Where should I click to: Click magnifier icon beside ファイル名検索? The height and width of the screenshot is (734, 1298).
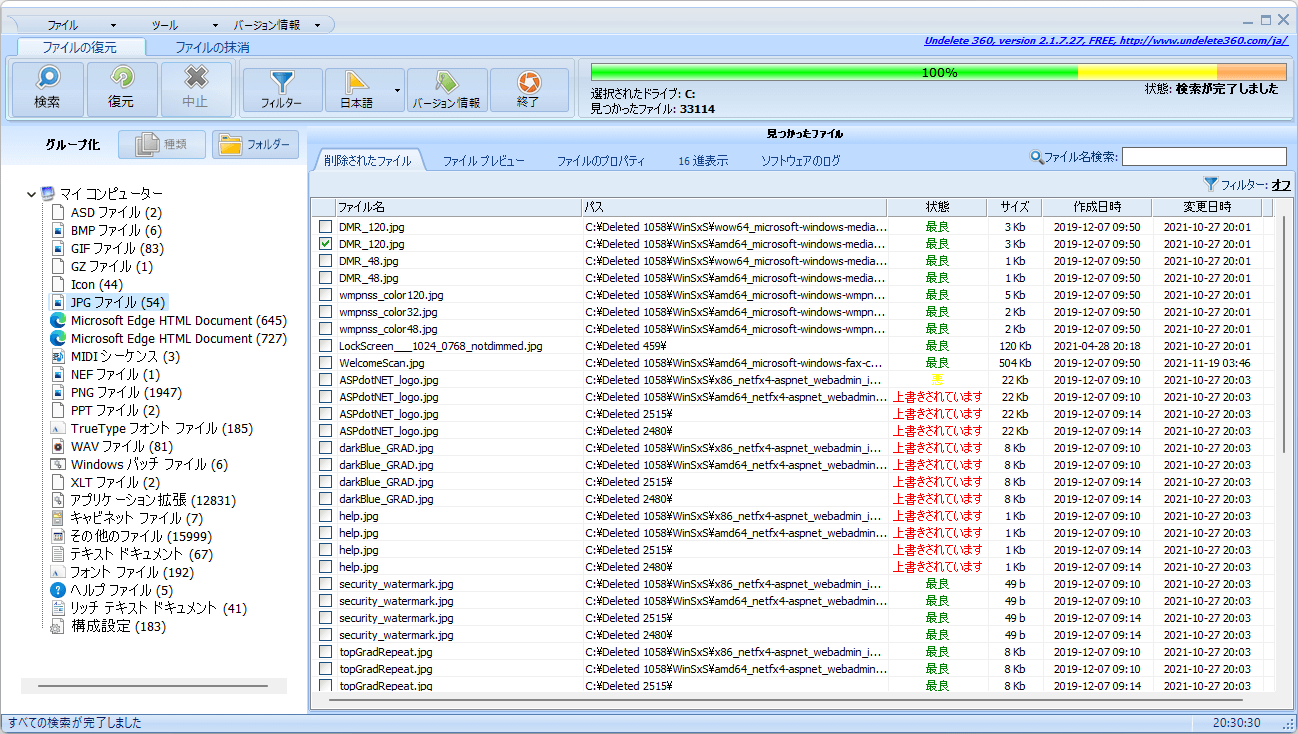(x=1036, y=157)
